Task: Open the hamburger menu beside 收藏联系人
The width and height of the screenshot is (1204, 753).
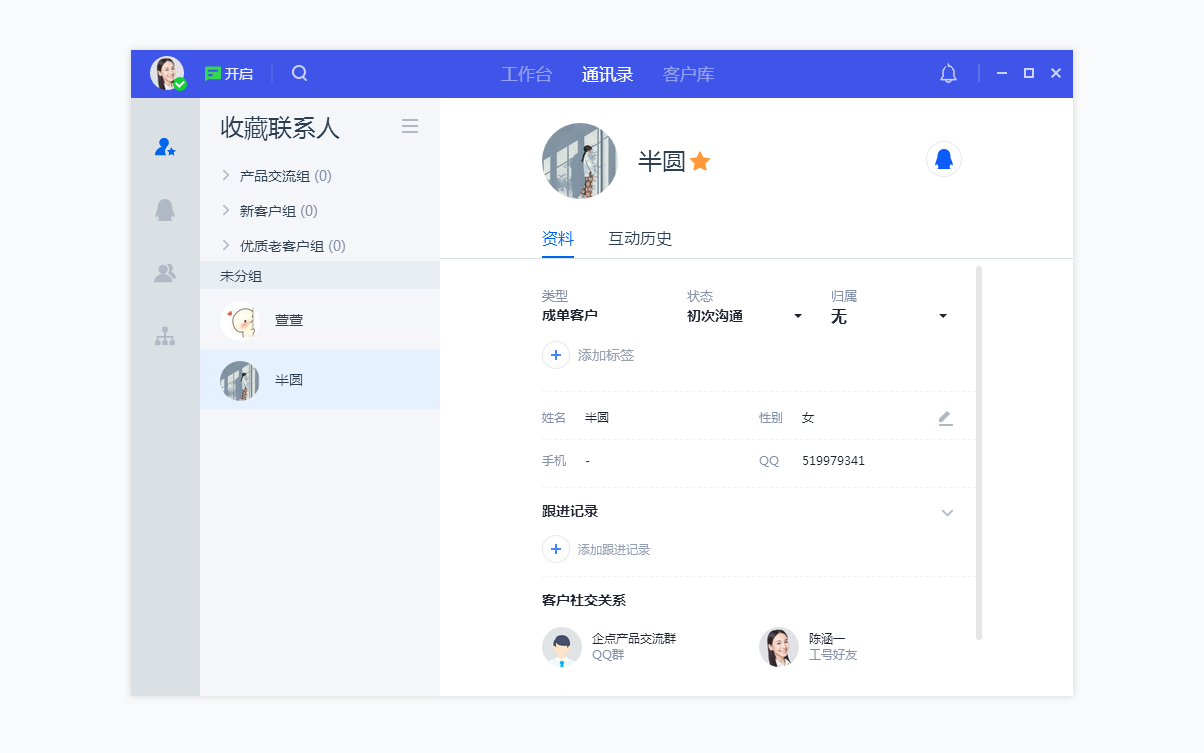Action: point(409,126)
